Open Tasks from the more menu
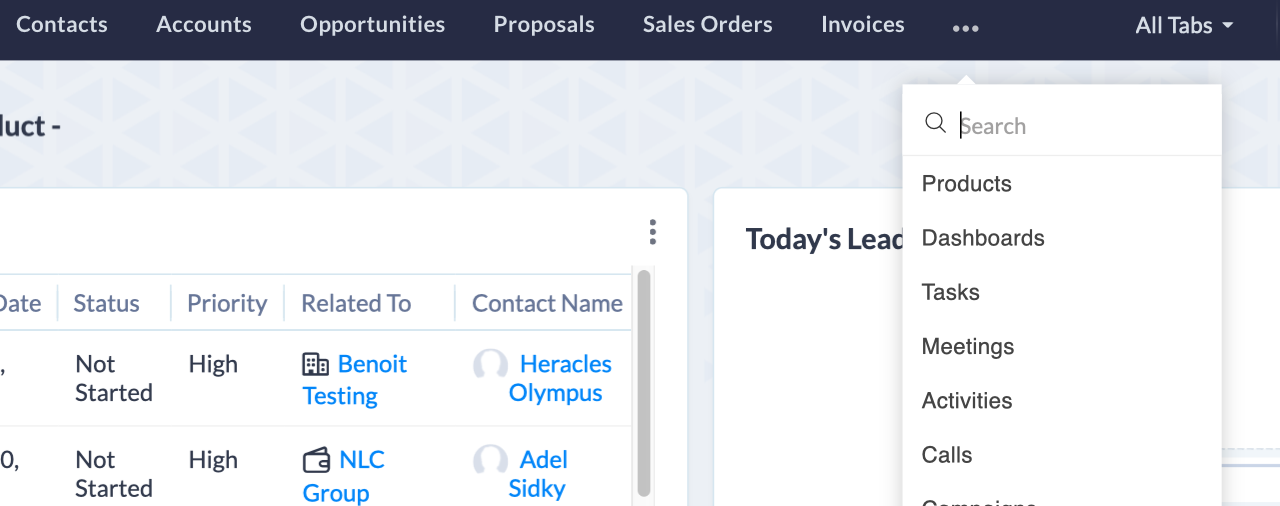 point(951,292)
